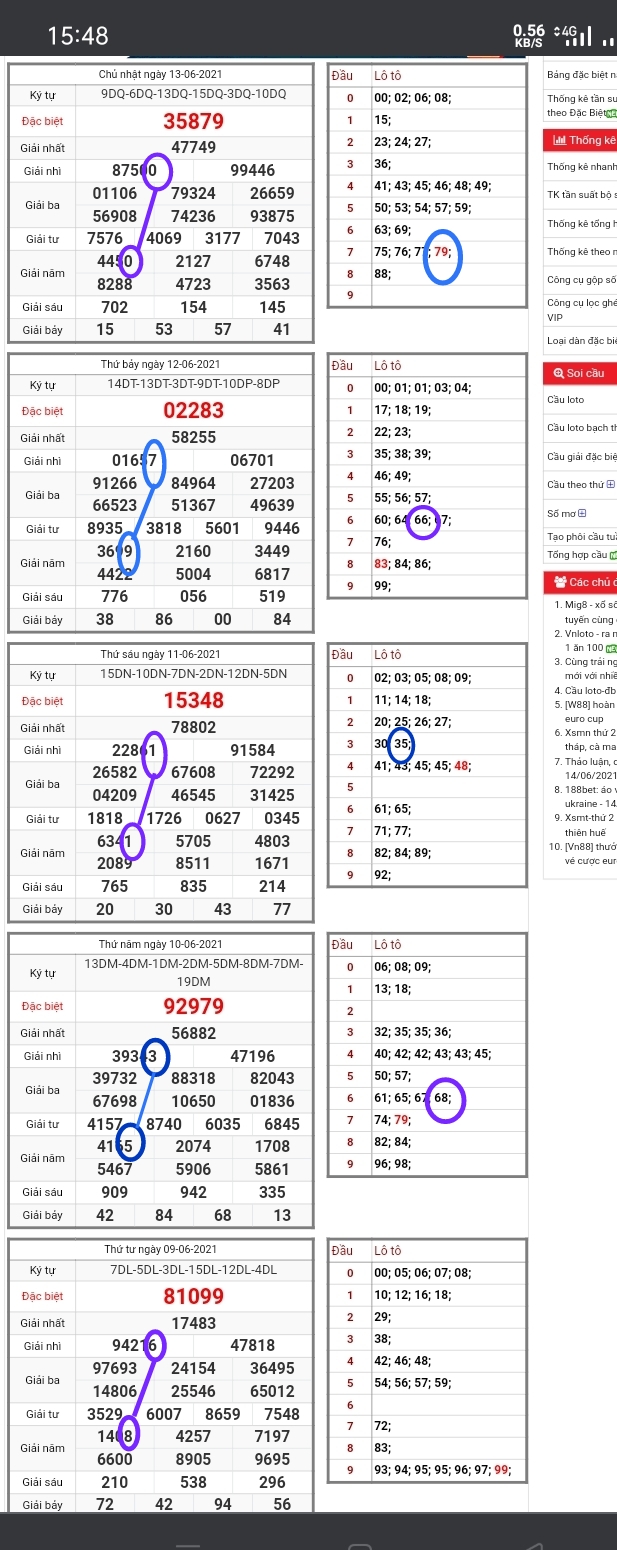Click the Chủ nhật ngày 13-06-2021 table header
Image resolution: width=617 pixels, height=1550 pixels.
point(160,75)
